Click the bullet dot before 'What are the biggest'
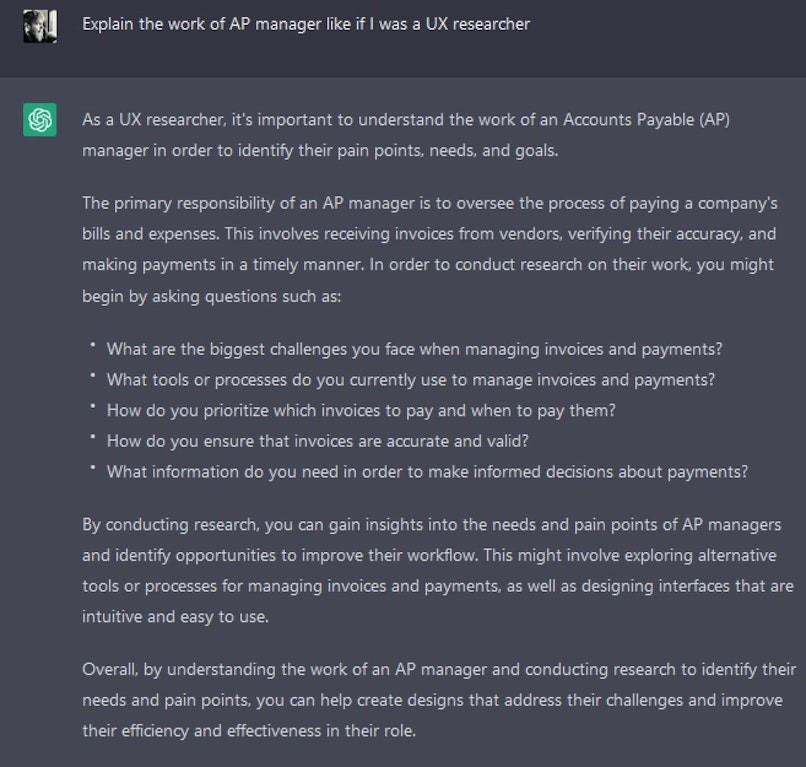This screenshot has height=767, width=806. pos(93,345)
